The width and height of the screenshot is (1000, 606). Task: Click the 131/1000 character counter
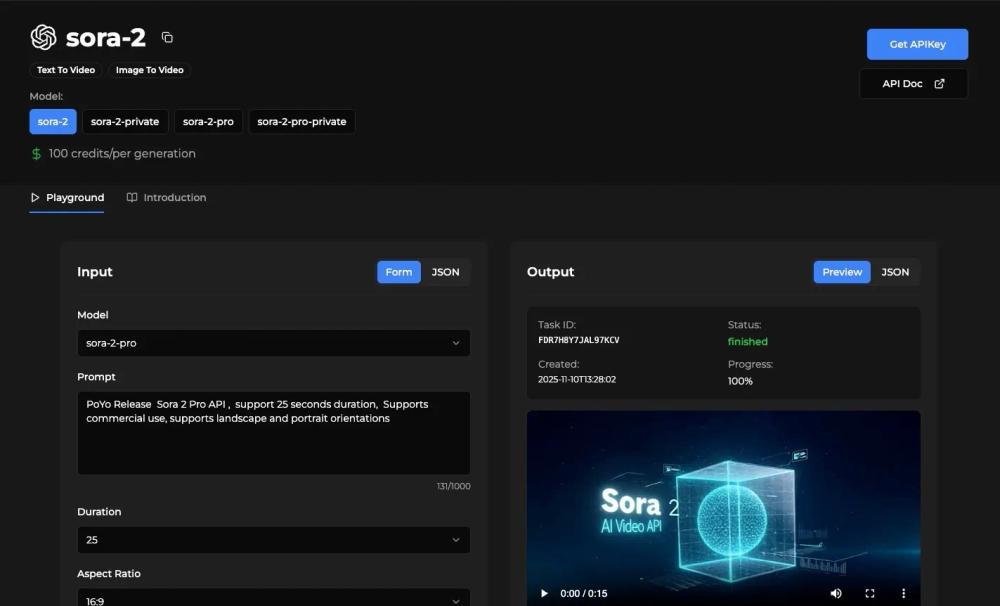pos(453,486)
